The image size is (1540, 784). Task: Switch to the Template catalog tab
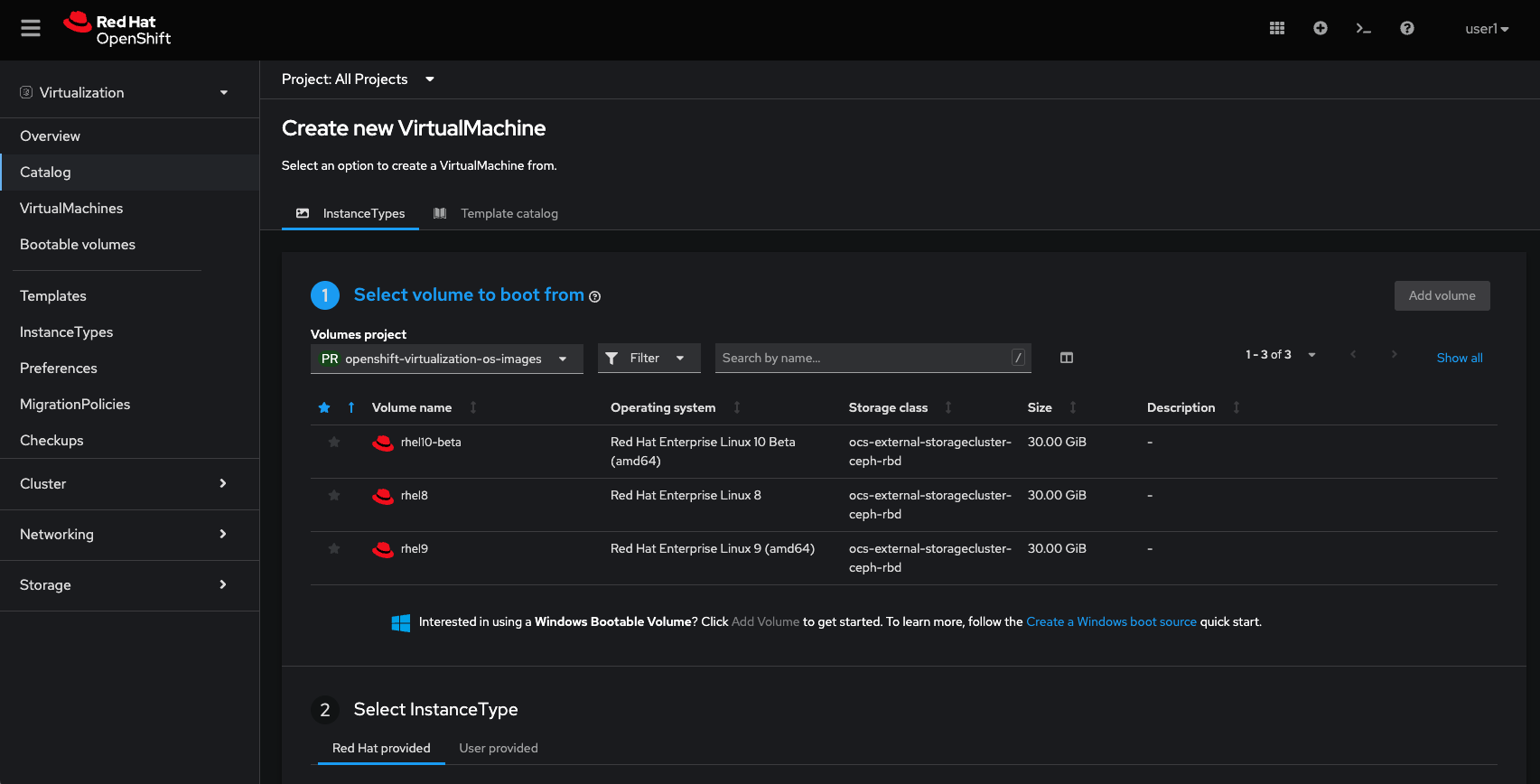tap(509, 214)
